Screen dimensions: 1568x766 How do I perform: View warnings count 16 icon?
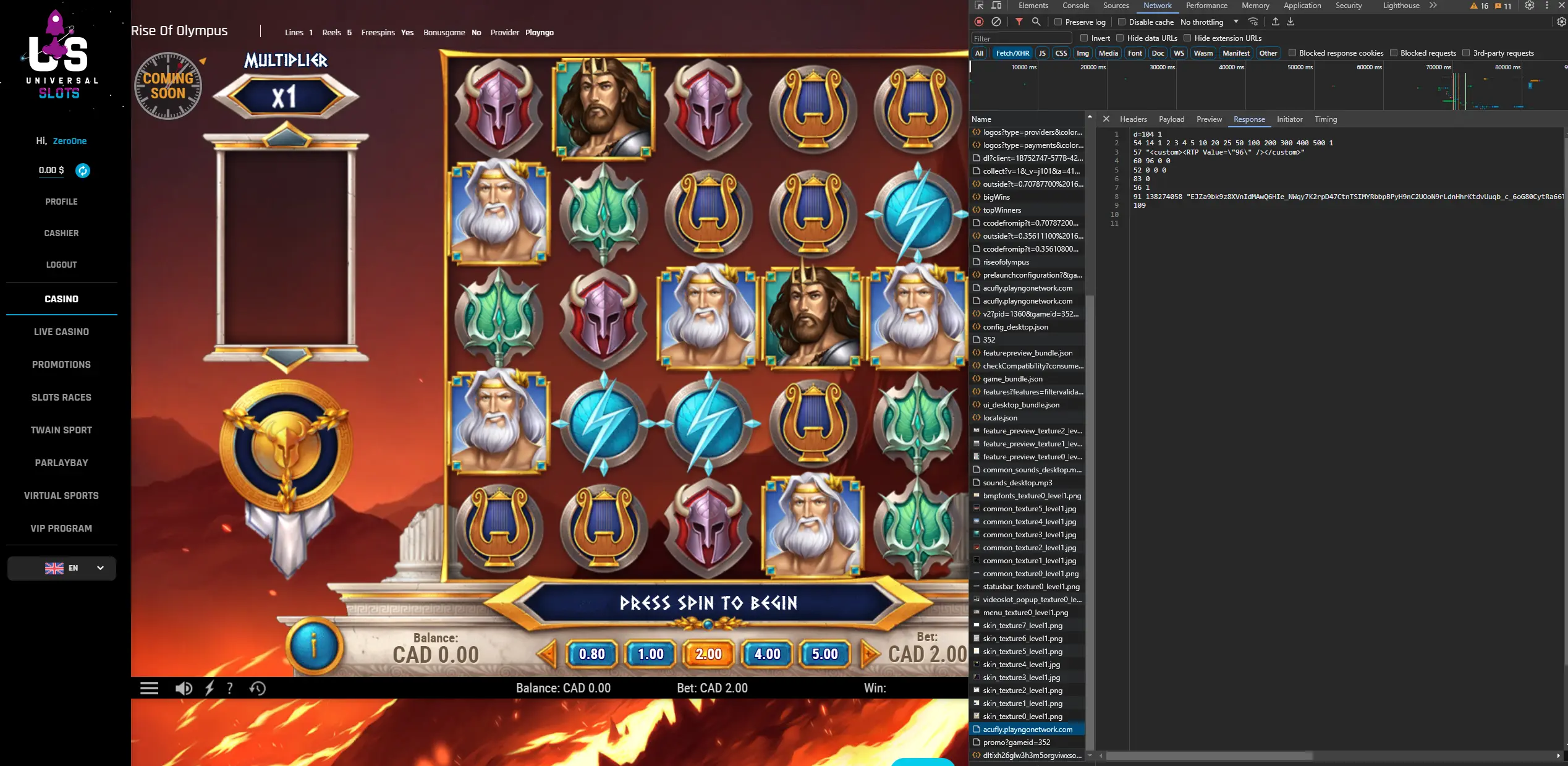click(1480, 6)
